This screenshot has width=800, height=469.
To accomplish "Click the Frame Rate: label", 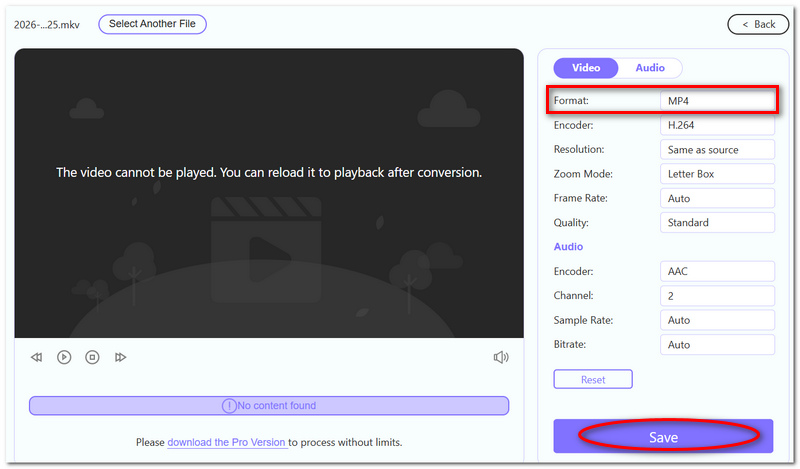I will pyautogui.click(x=581, y=198).
